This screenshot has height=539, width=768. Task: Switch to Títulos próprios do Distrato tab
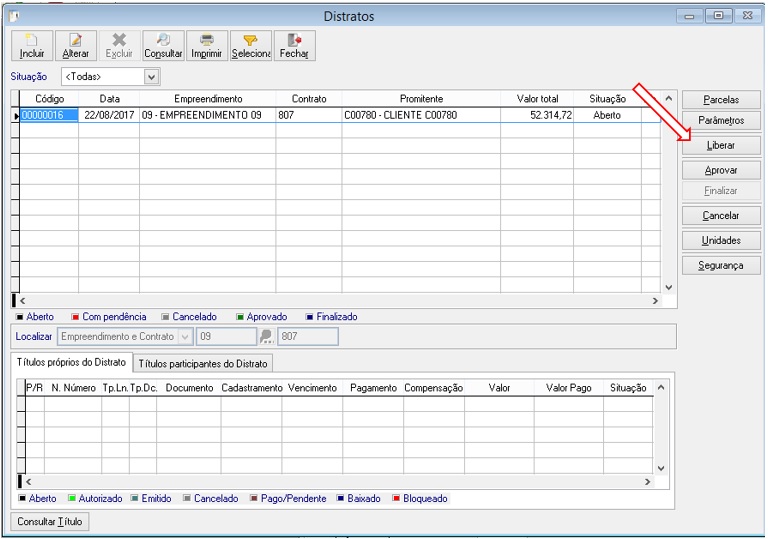(x=71, y=363)
